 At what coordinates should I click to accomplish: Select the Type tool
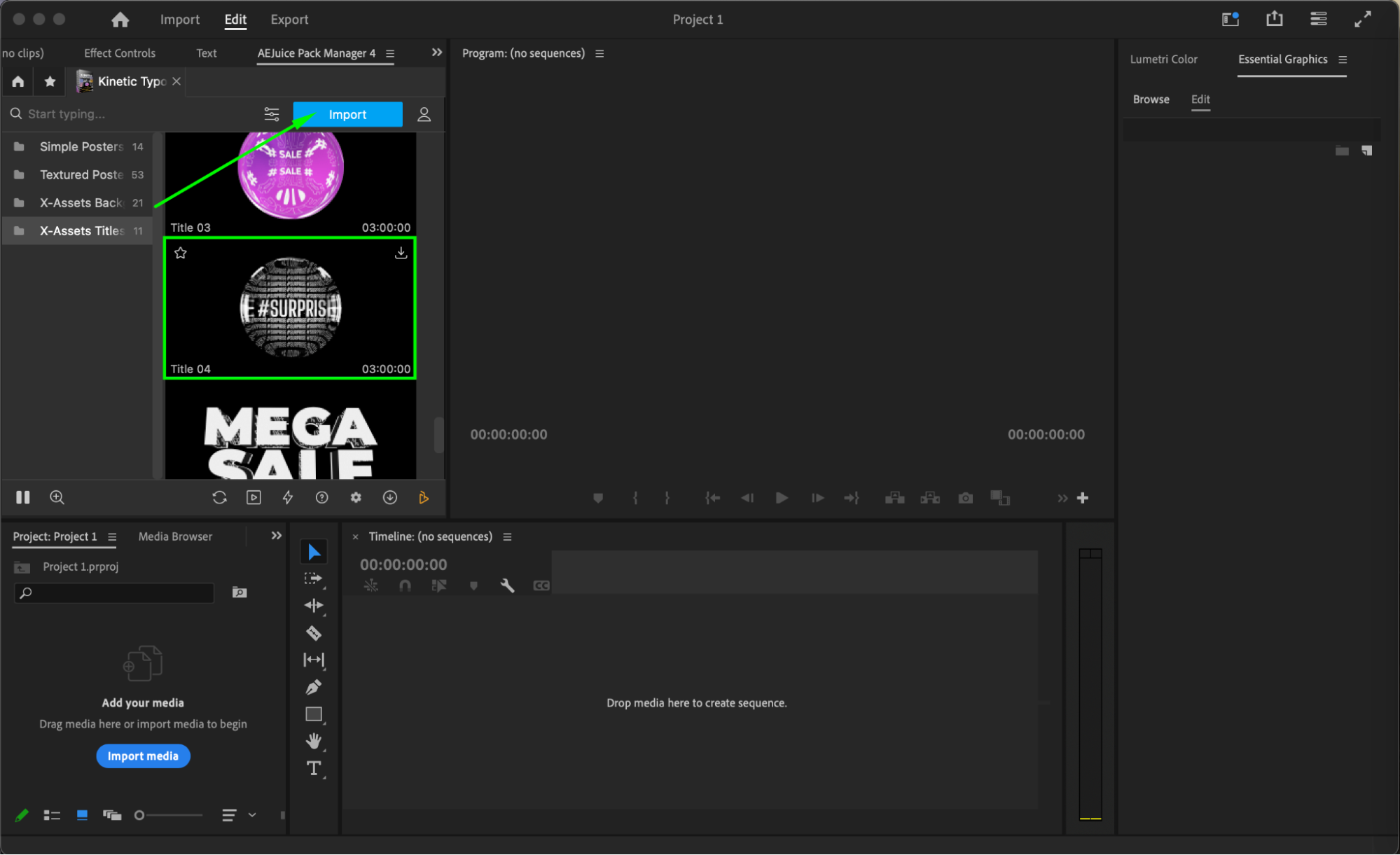point(314,768)
